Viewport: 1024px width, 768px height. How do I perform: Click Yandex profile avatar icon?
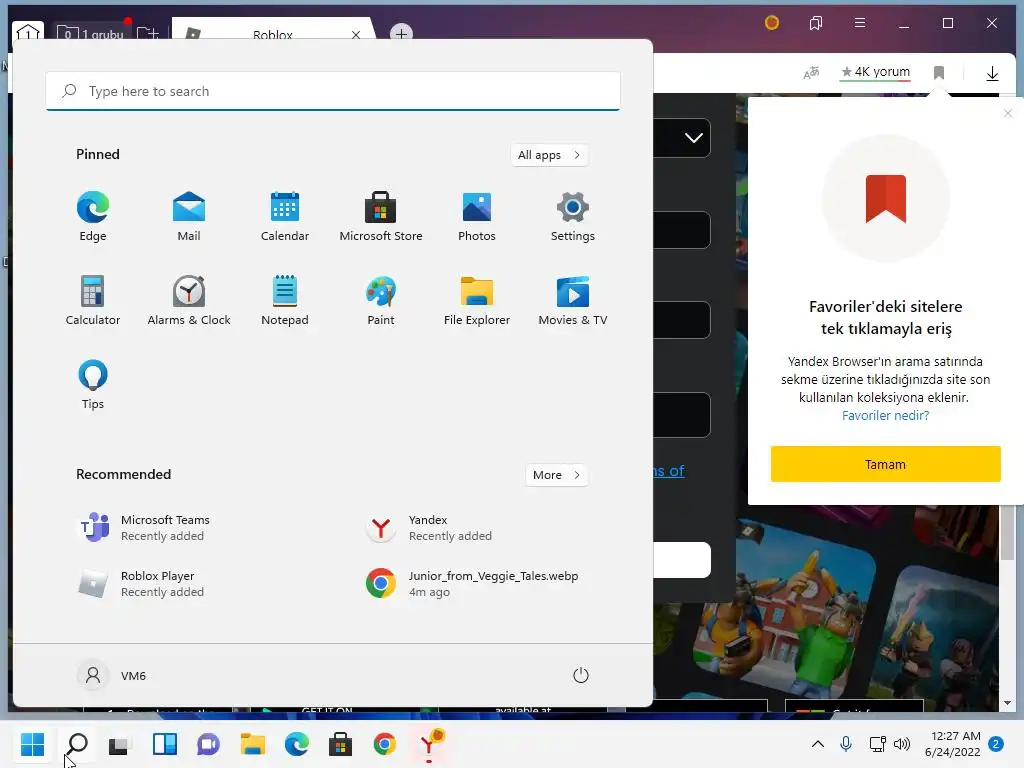point(771,23)
